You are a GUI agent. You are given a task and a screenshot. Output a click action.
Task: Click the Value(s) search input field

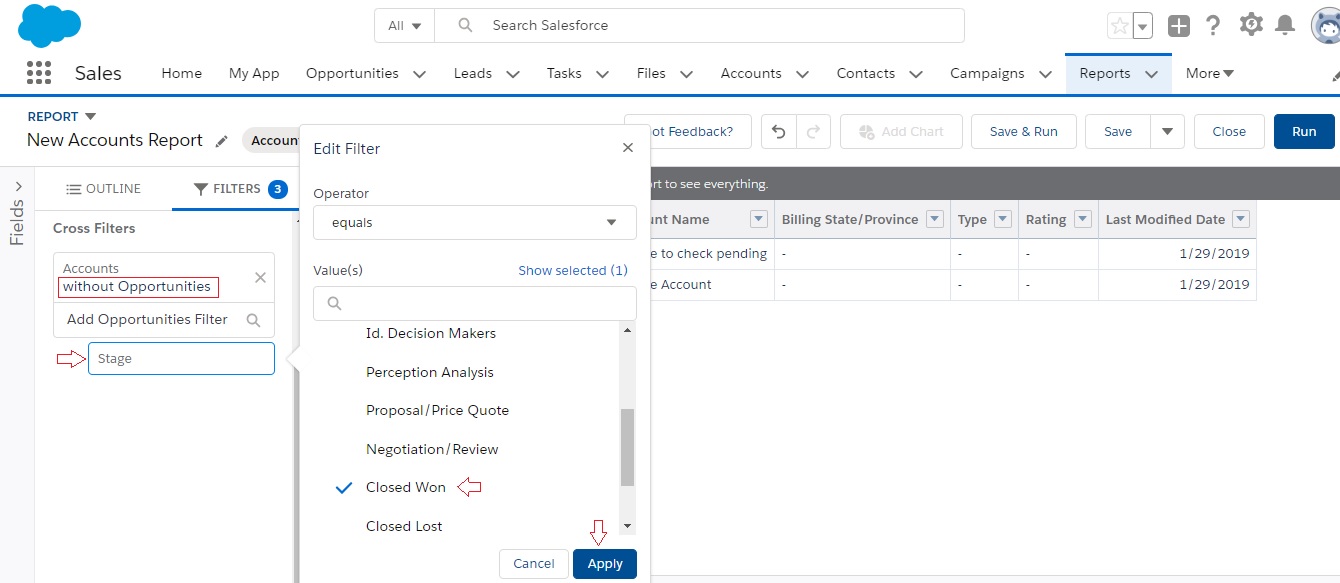pyautogui.click(x=475, y=303)
